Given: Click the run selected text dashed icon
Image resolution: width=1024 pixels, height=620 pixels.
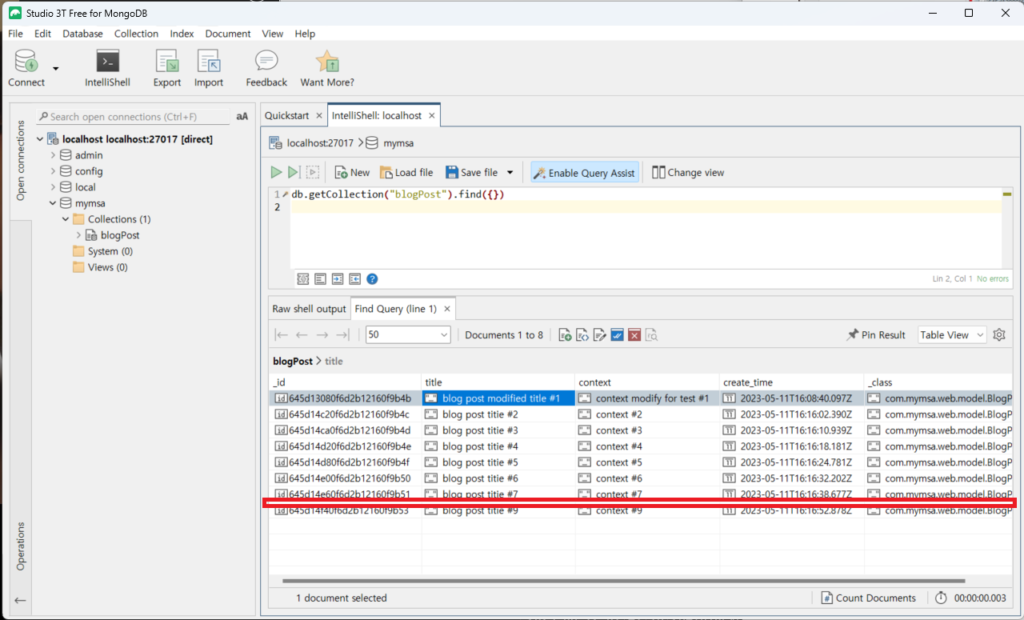Looking at the screenshot, I should 313,172.
